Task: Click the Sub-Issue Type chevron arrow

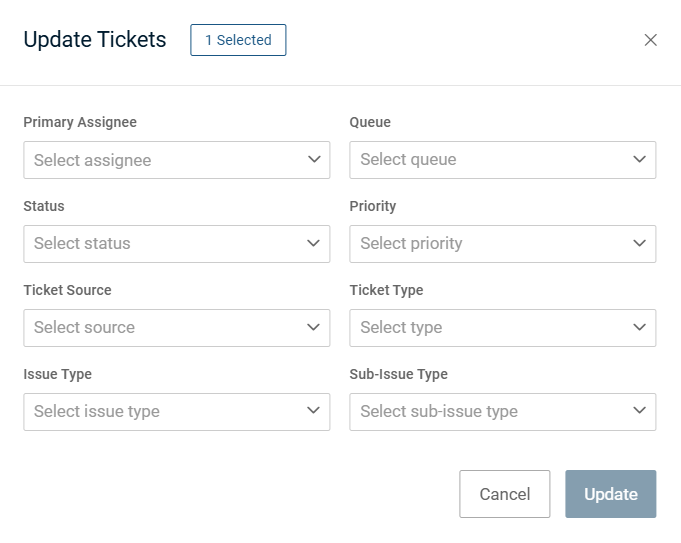Action: (x=640, y=411)
